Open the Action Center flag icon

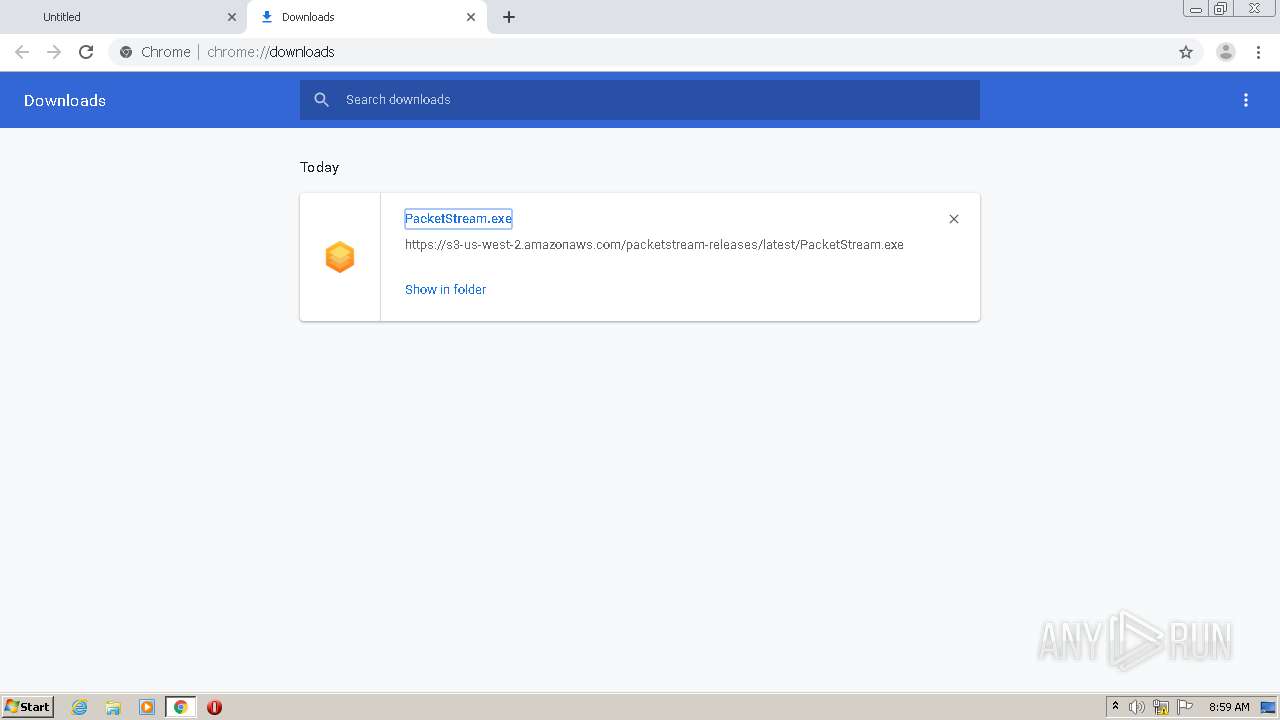[1185, 707]
